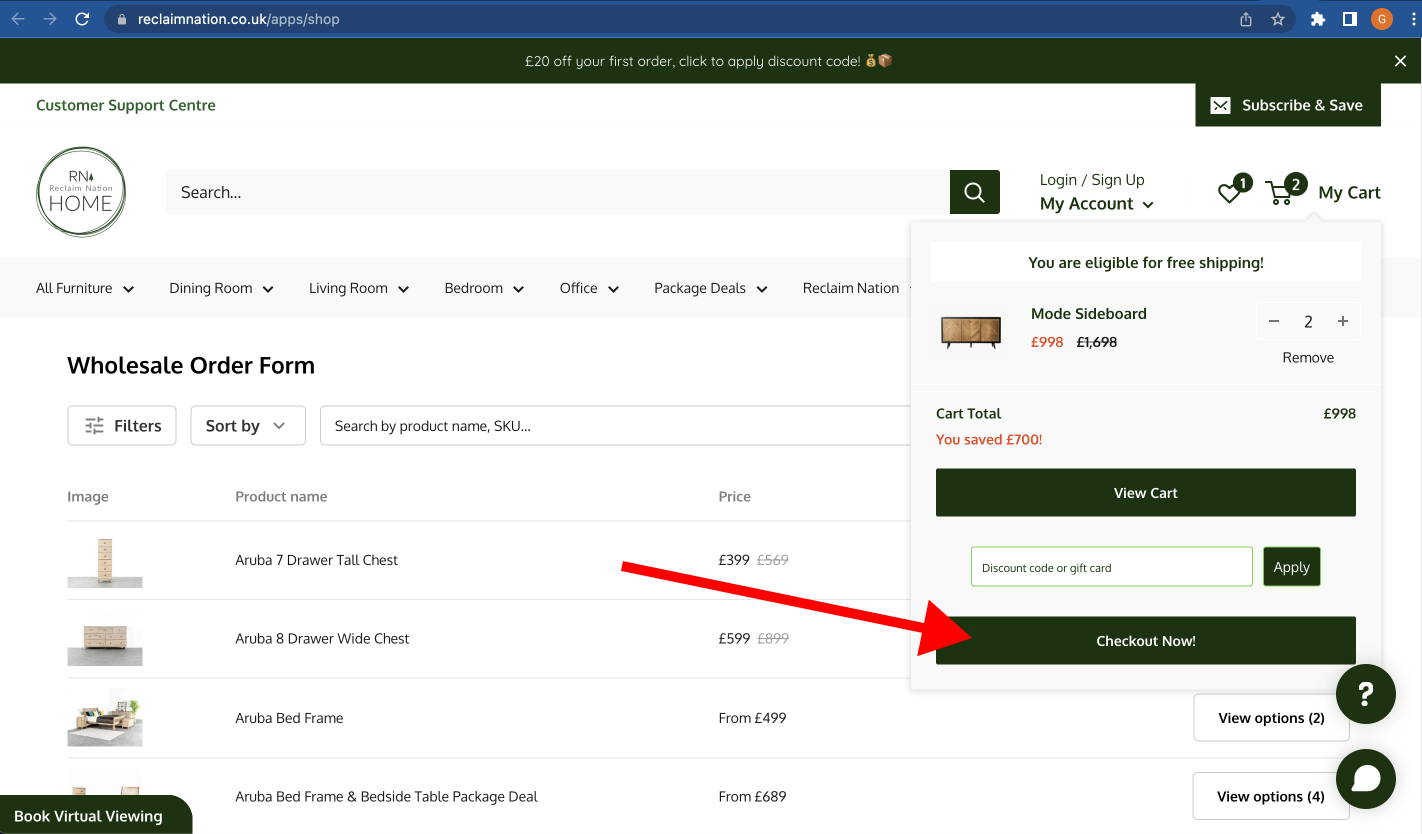Click the Mode Sideboard thumbnail in cart

[x=970, y=333]
